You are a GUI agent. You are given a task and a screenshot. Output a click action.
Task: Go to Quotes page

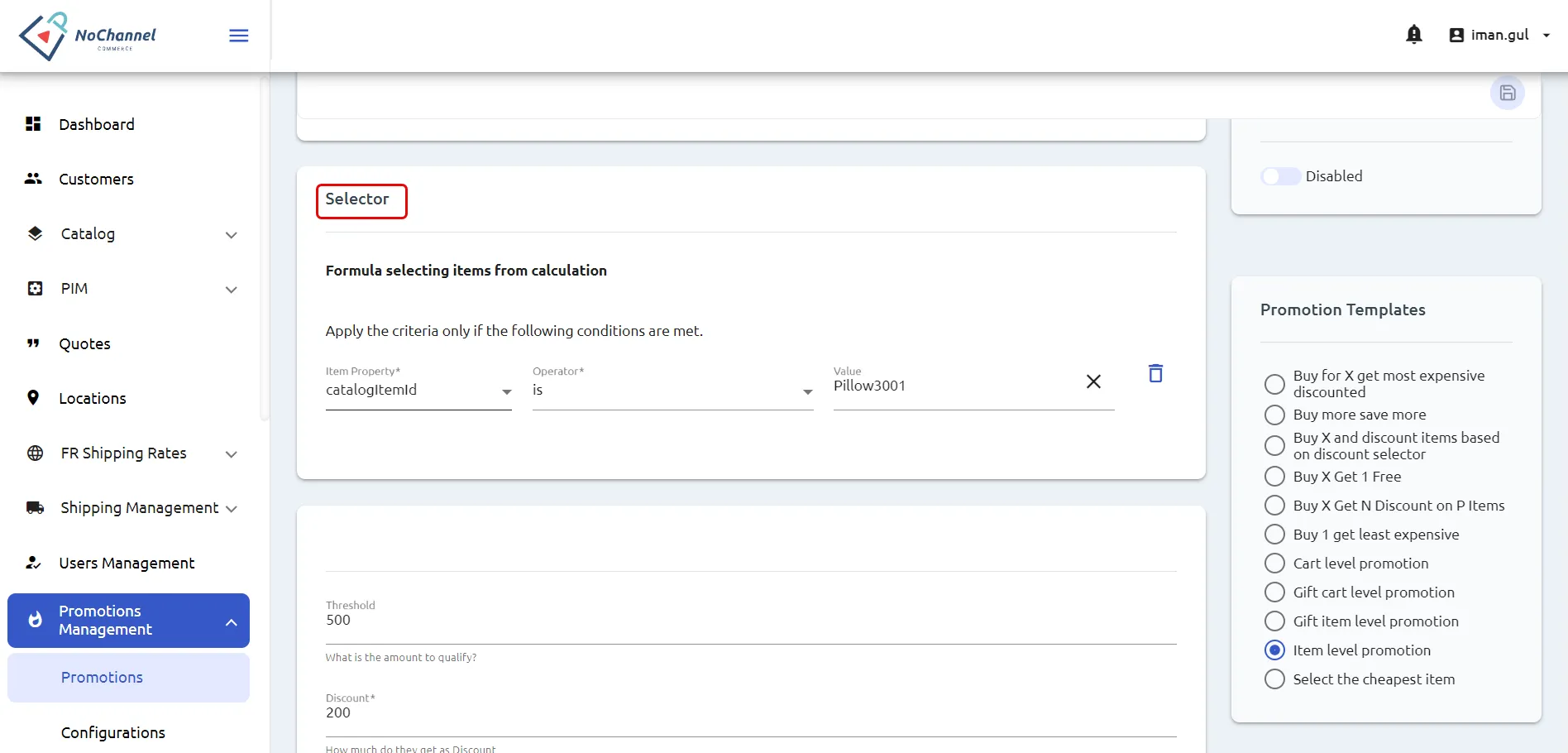(x=84, y=343)
